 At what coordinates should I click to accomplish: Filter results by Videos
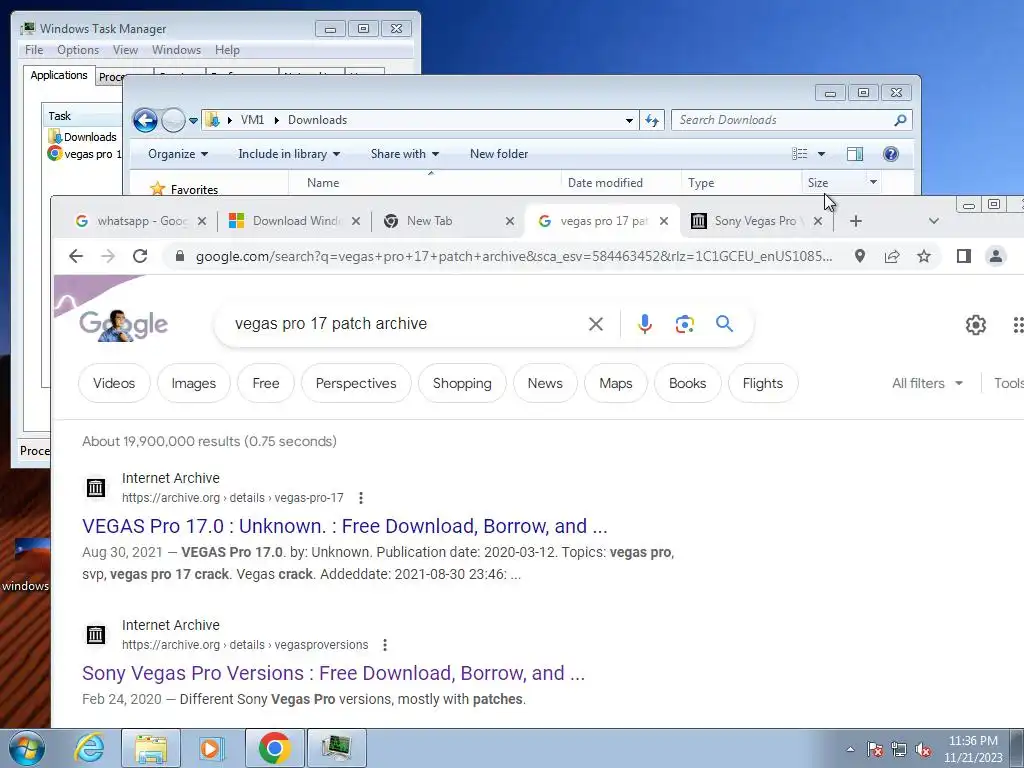pyautogui.click(x=114, y=383)
